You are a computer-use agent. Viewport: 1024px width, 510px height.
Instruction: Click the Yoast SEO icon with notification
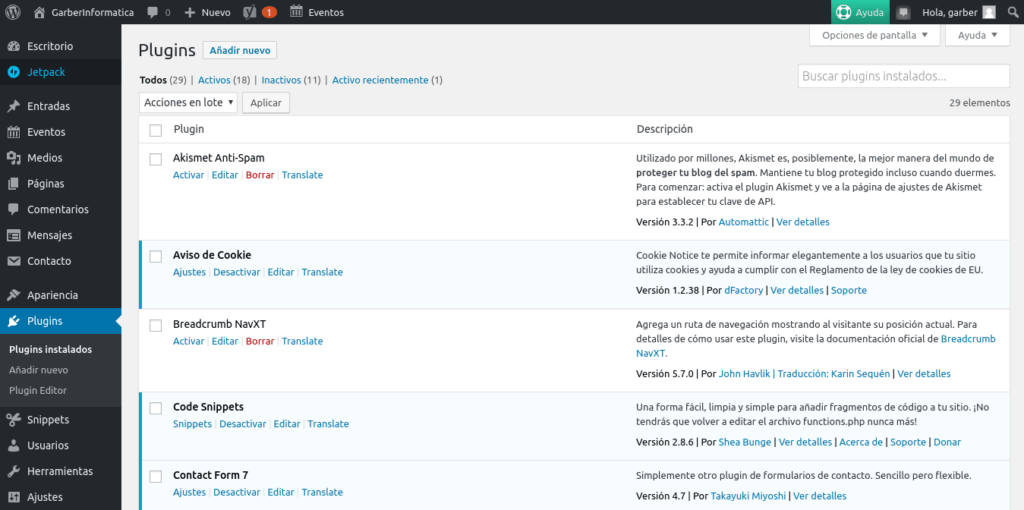click(249, 12)
